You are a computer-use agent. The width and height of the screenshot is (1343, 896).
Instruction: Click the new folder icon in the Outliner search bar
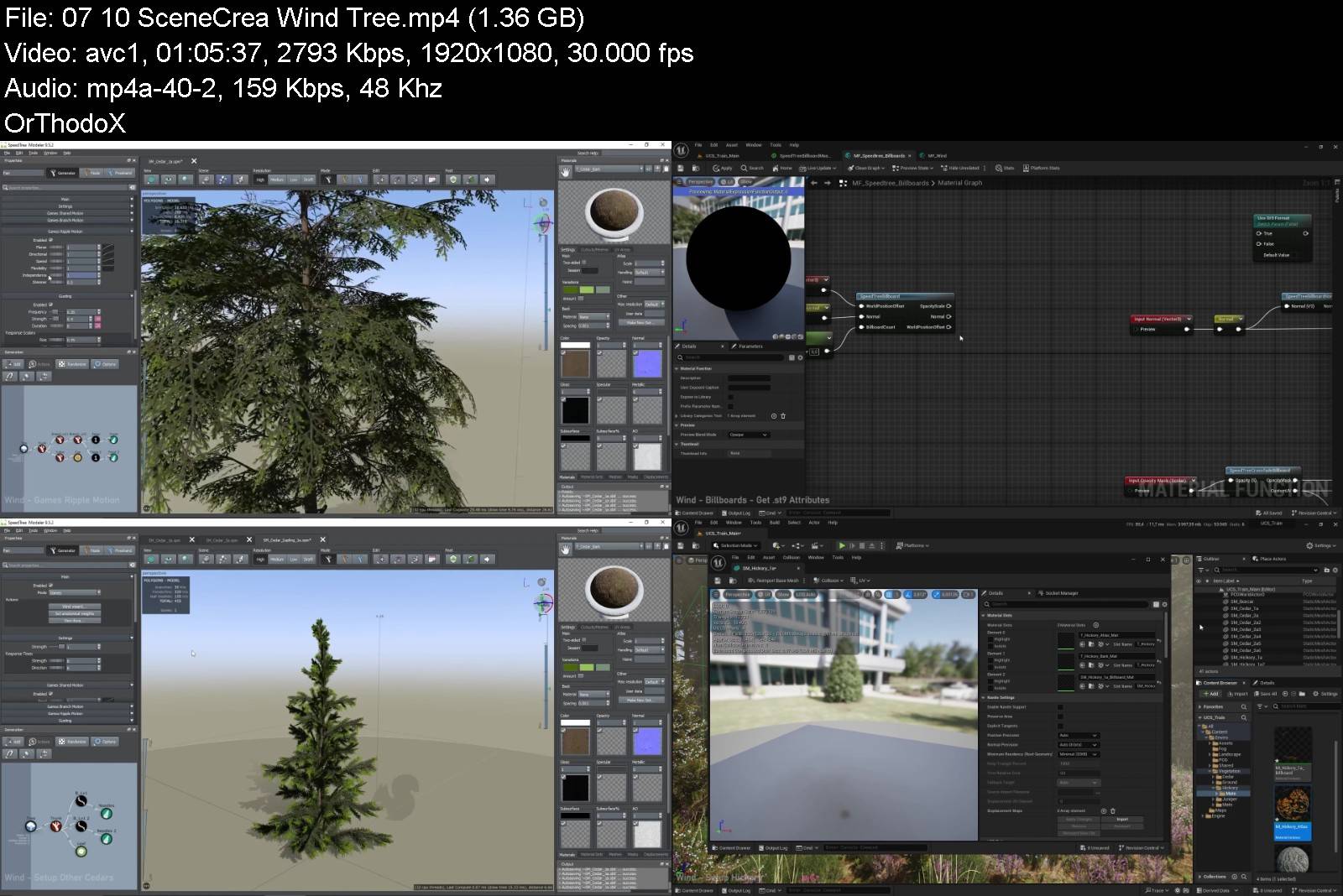[1325, 570]
